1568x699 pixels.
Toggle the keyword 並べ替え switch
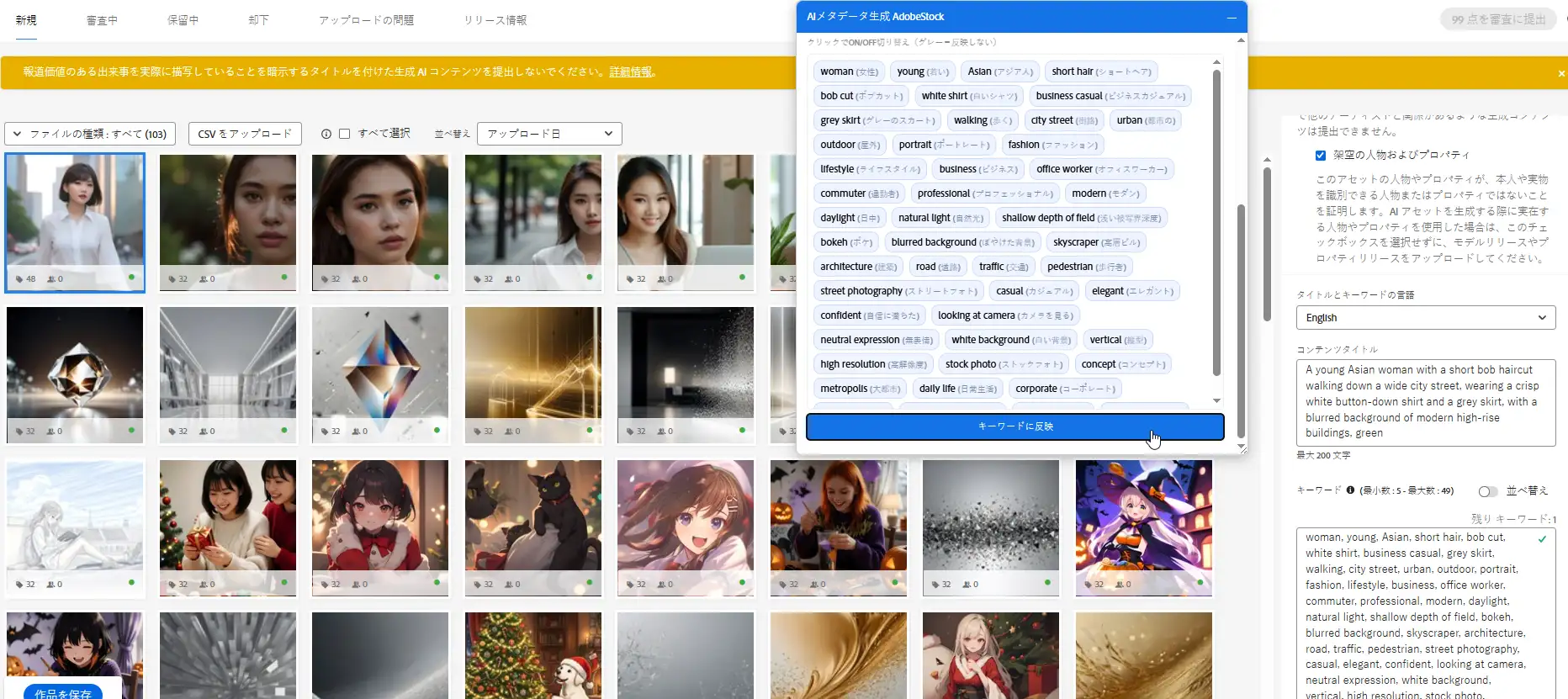(x=1488, y=491)
